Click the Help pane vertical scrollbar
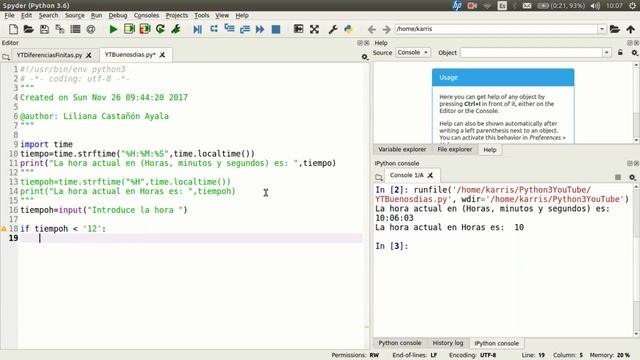Image resolution: width=640 pixels, height=360 pixels. click(x=636, y=103)
